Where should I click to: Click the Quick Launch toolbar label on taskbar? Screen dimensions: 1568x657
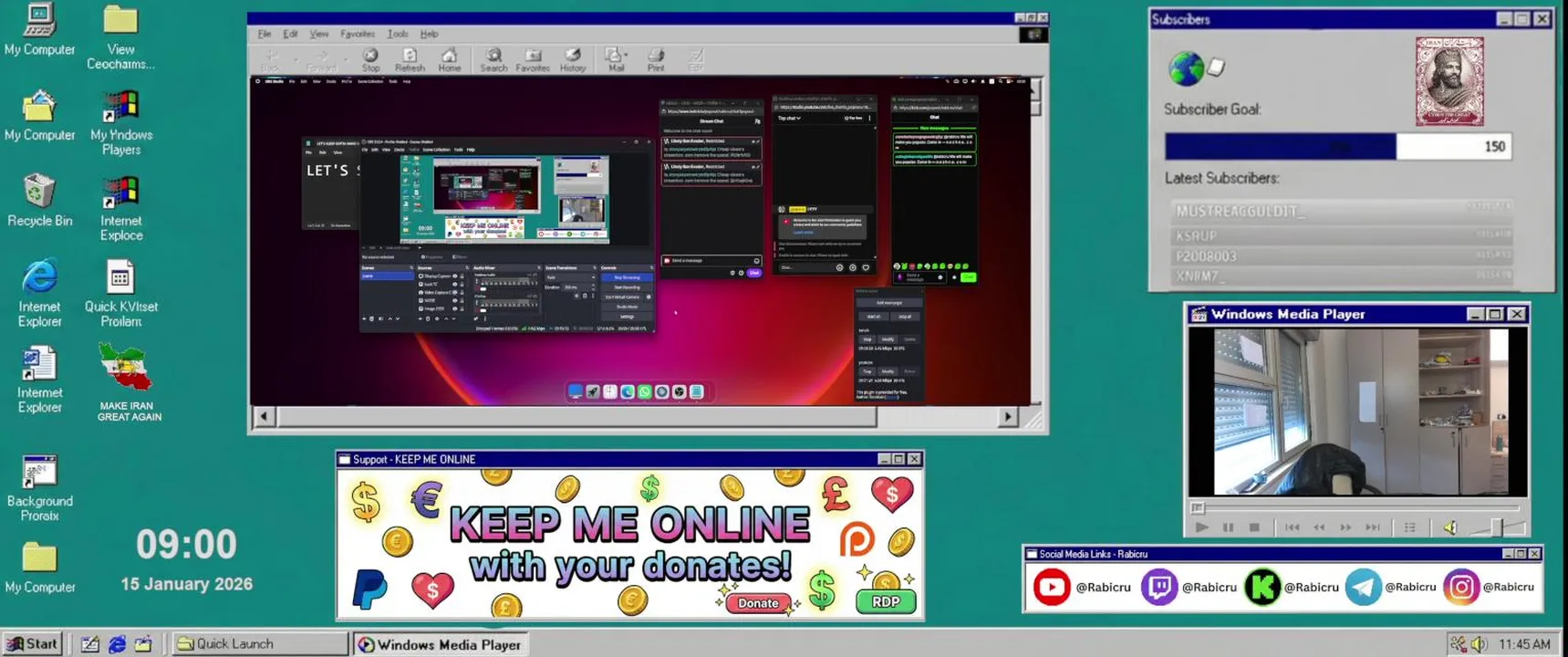234,643
